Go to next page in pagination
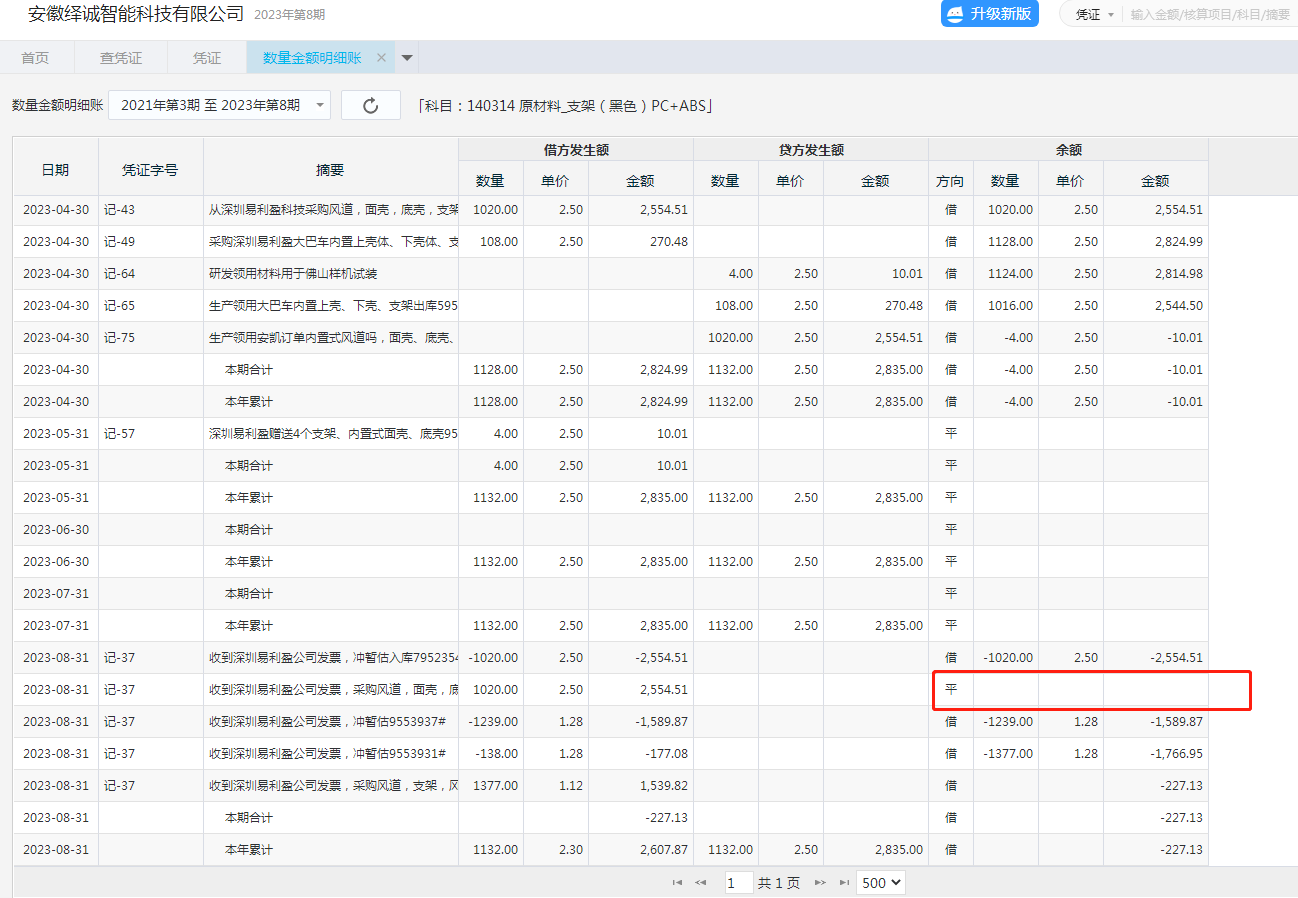 coord(821,883)
